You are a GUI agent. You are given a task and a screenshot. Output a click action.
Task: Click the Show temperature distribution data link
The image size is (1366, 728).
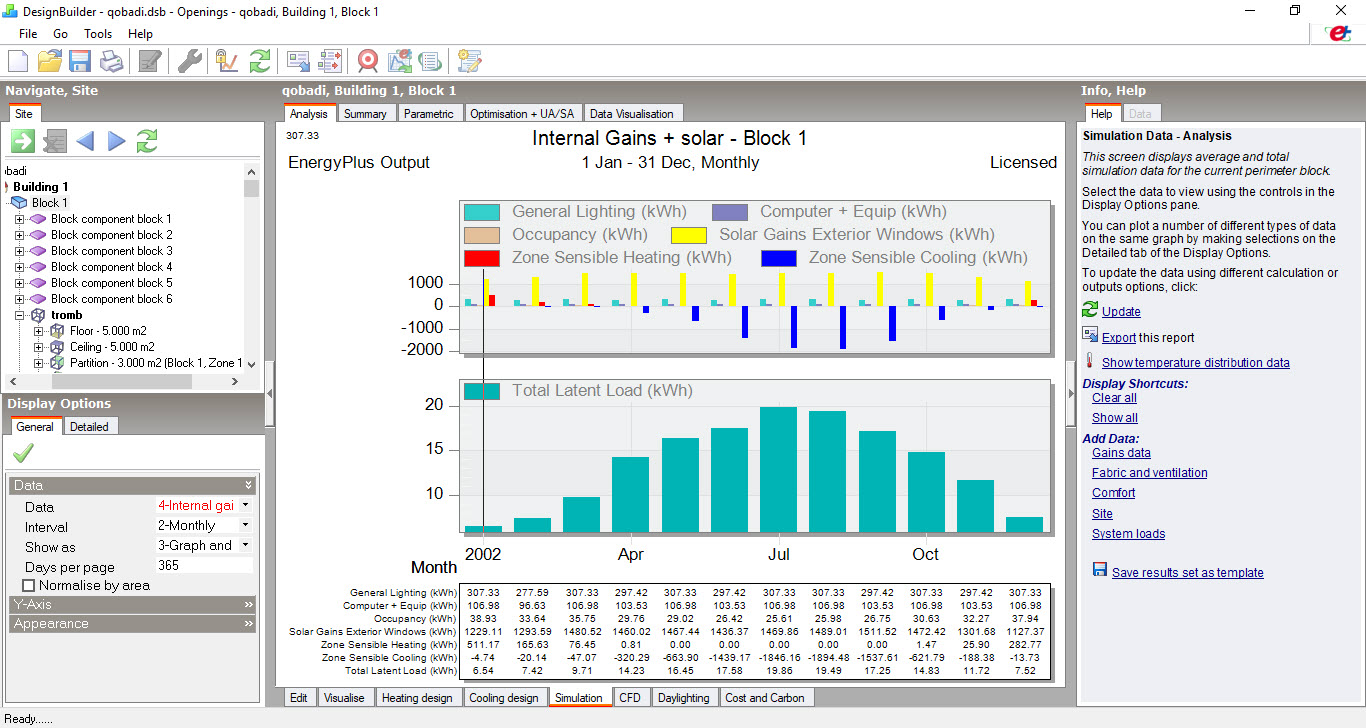pos(1195,363)
